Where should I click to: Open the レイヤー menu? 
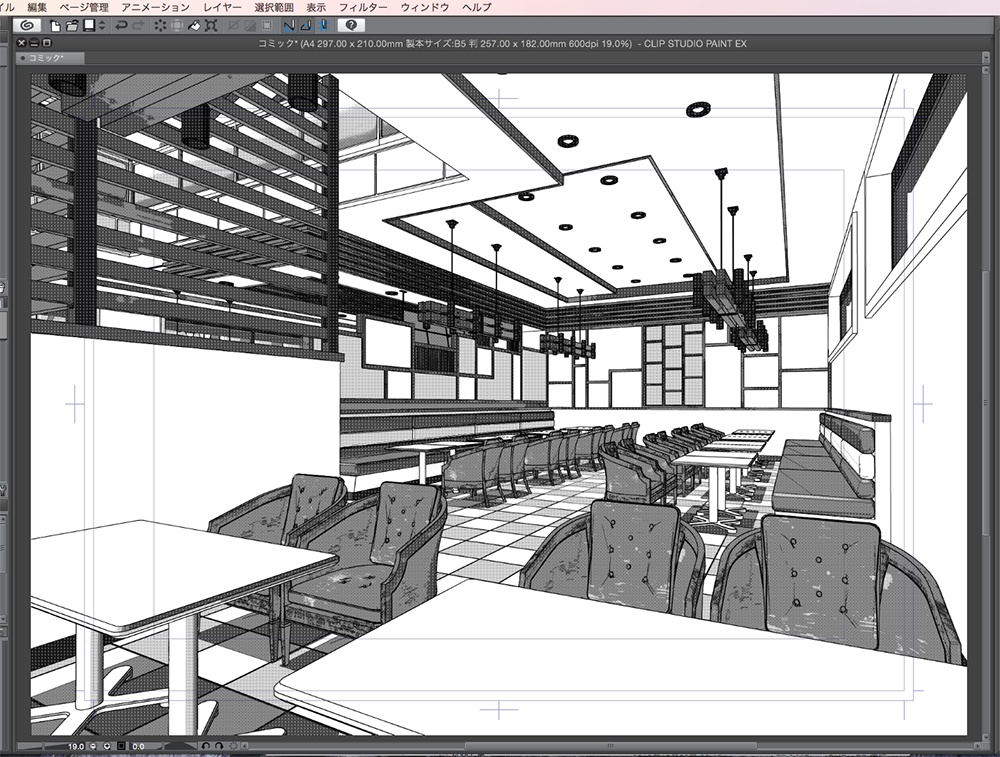click(222, 8)
